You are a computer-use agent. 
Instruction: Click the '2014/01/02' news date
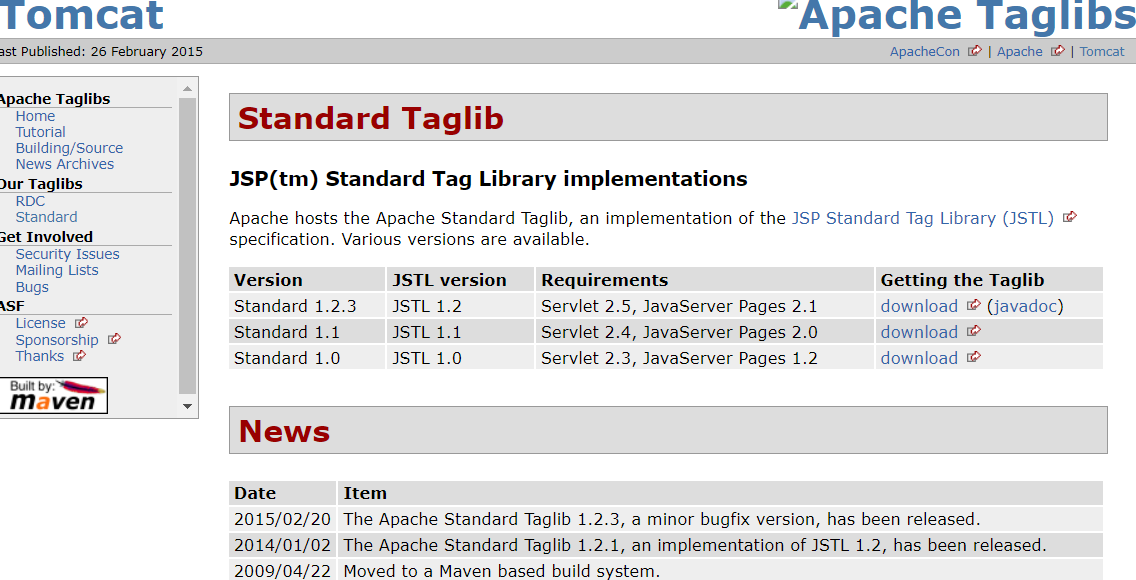(283, 545)
